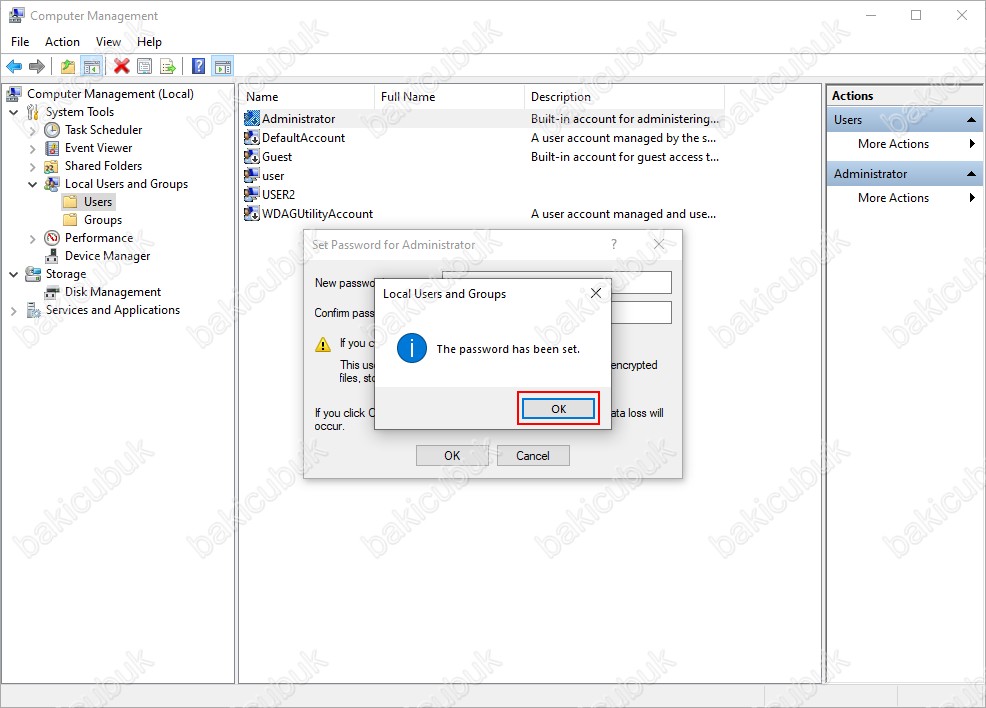Expand the Task Scheduler tree node
This screenshot has height=708, width=986.
[x=33, y=131]
